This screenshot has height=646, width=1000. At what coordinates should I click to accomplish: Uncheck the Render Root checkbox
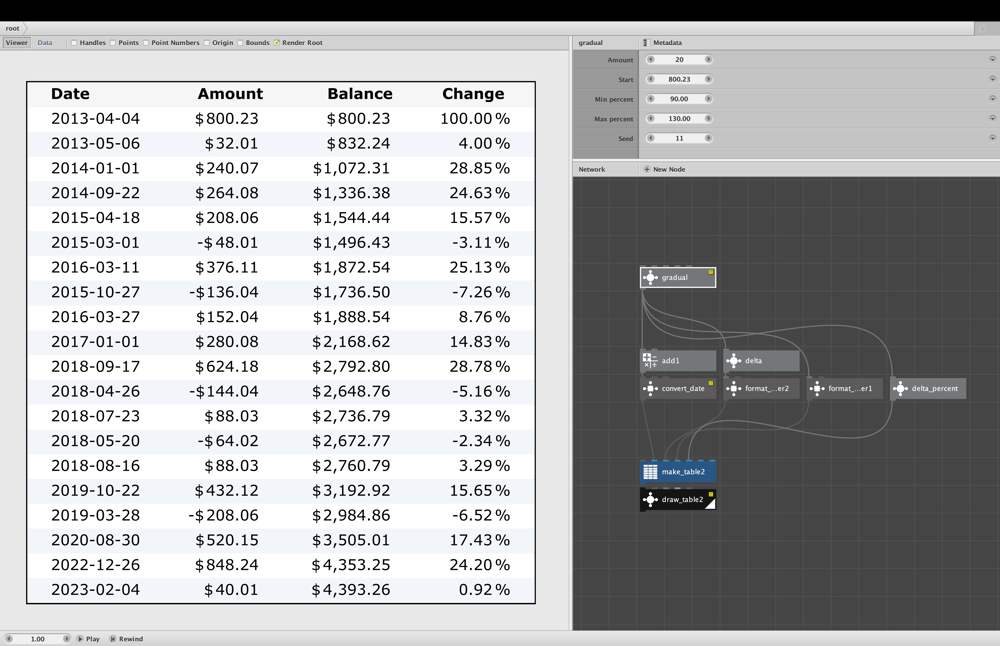(277, 43)
